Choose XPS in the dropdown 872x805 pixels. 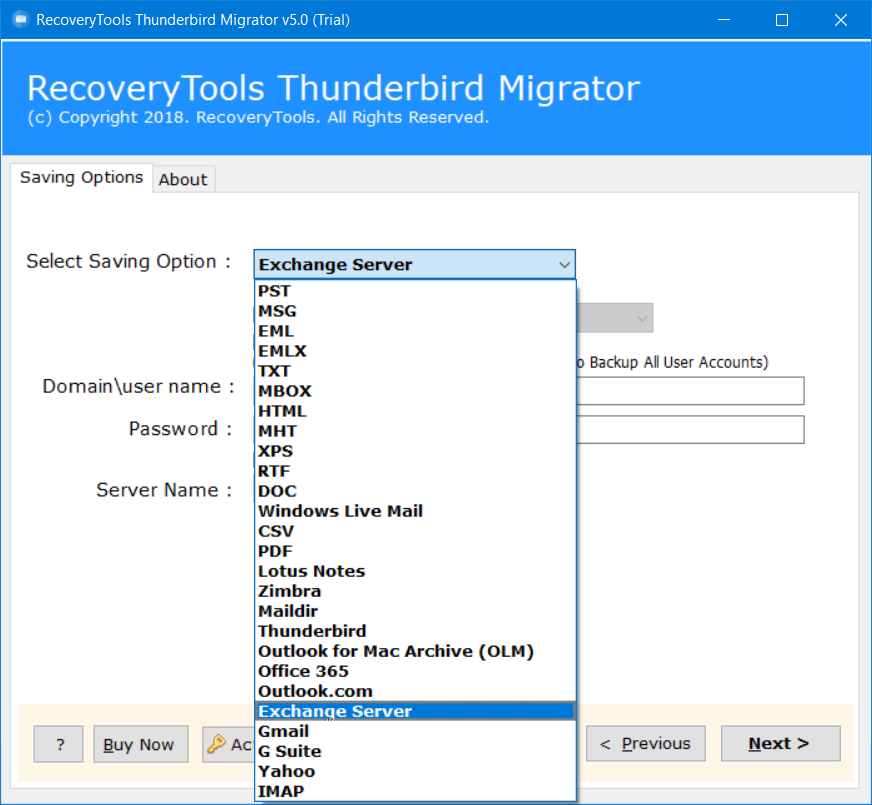pyautogui.click(x=415, y=451)
